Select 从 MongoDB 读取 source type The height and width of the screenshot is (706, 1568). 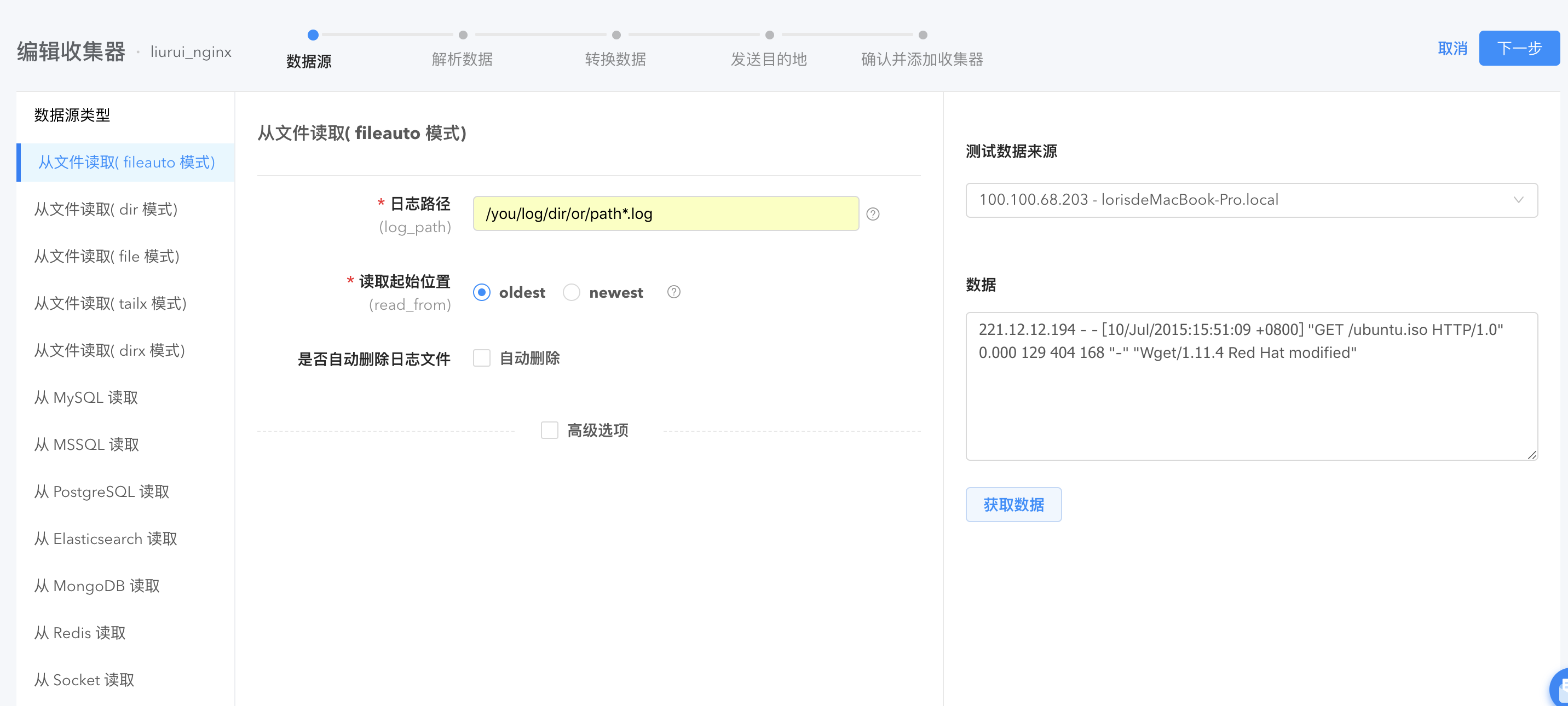(125, 586)
